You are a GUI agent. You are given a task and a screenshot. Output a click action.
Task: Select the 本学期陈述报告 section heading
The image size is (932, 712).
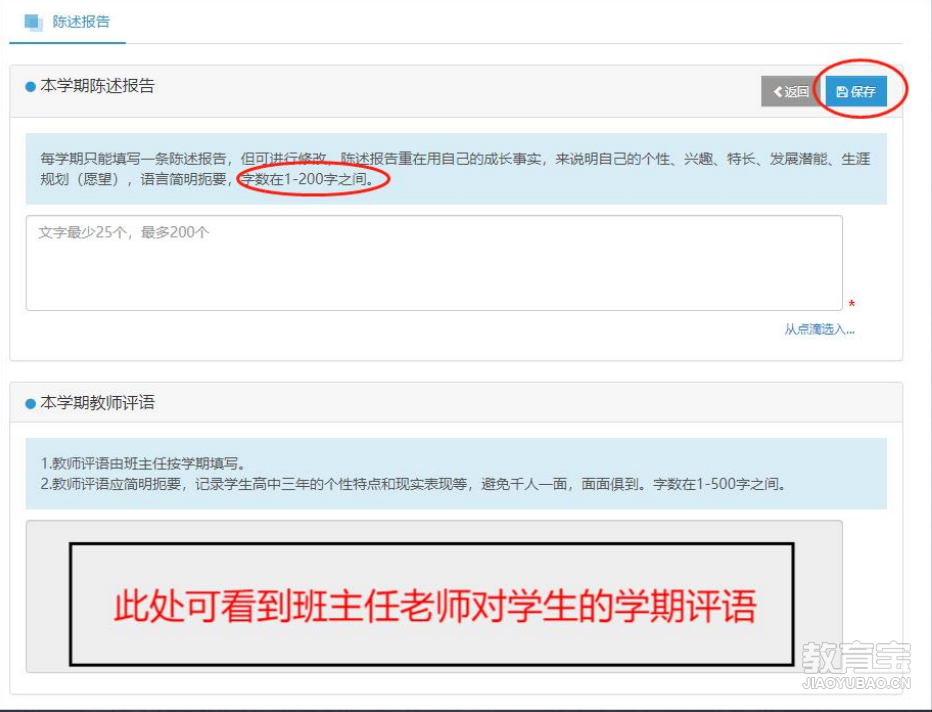tap(97, 86)
